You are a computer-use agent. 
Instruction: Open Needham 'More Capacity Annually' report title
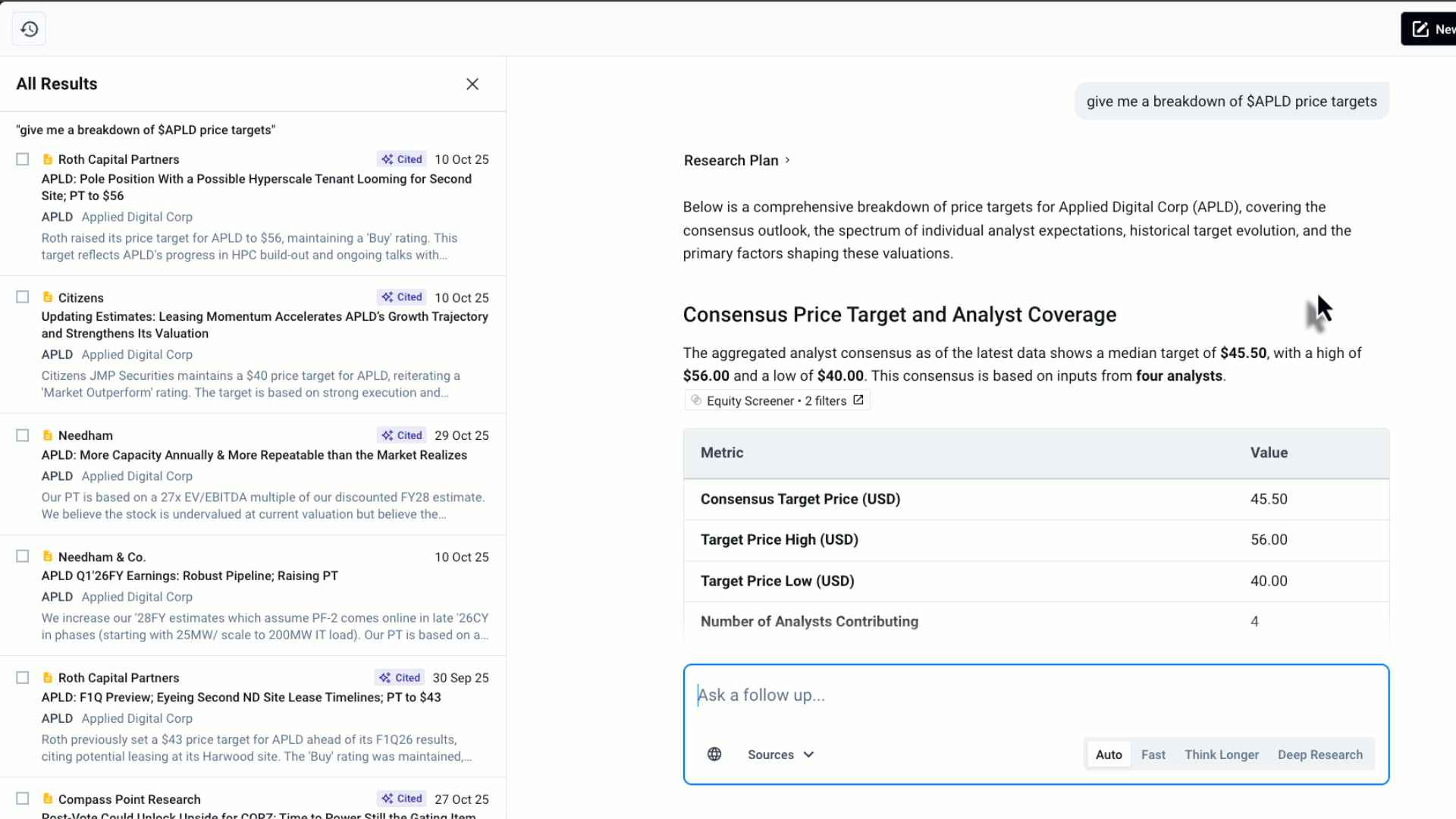(x=254, y=455)
